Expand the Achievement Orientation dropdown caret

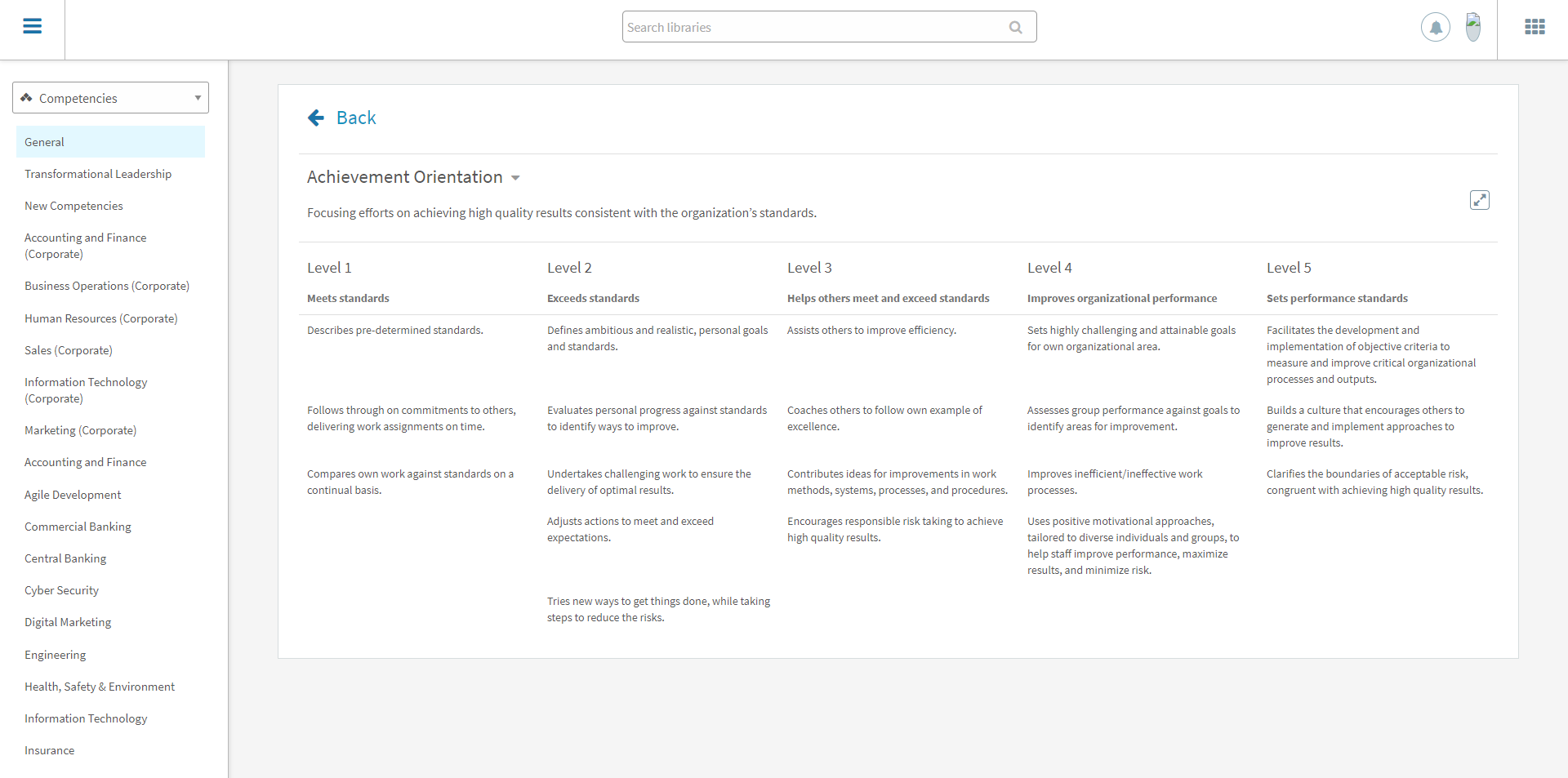pyautogui.click(x=515, y=178)
